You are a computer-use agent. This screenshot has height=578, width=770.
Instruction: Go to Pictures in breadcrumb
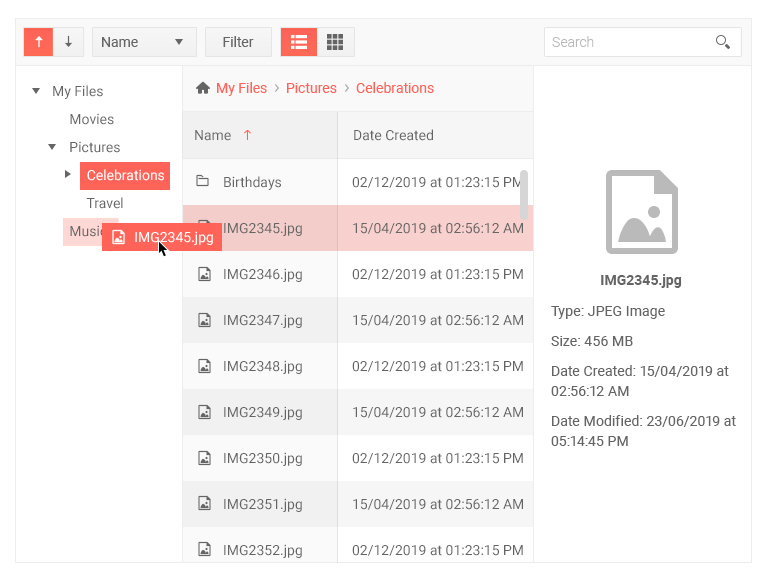tap(311, 88)
